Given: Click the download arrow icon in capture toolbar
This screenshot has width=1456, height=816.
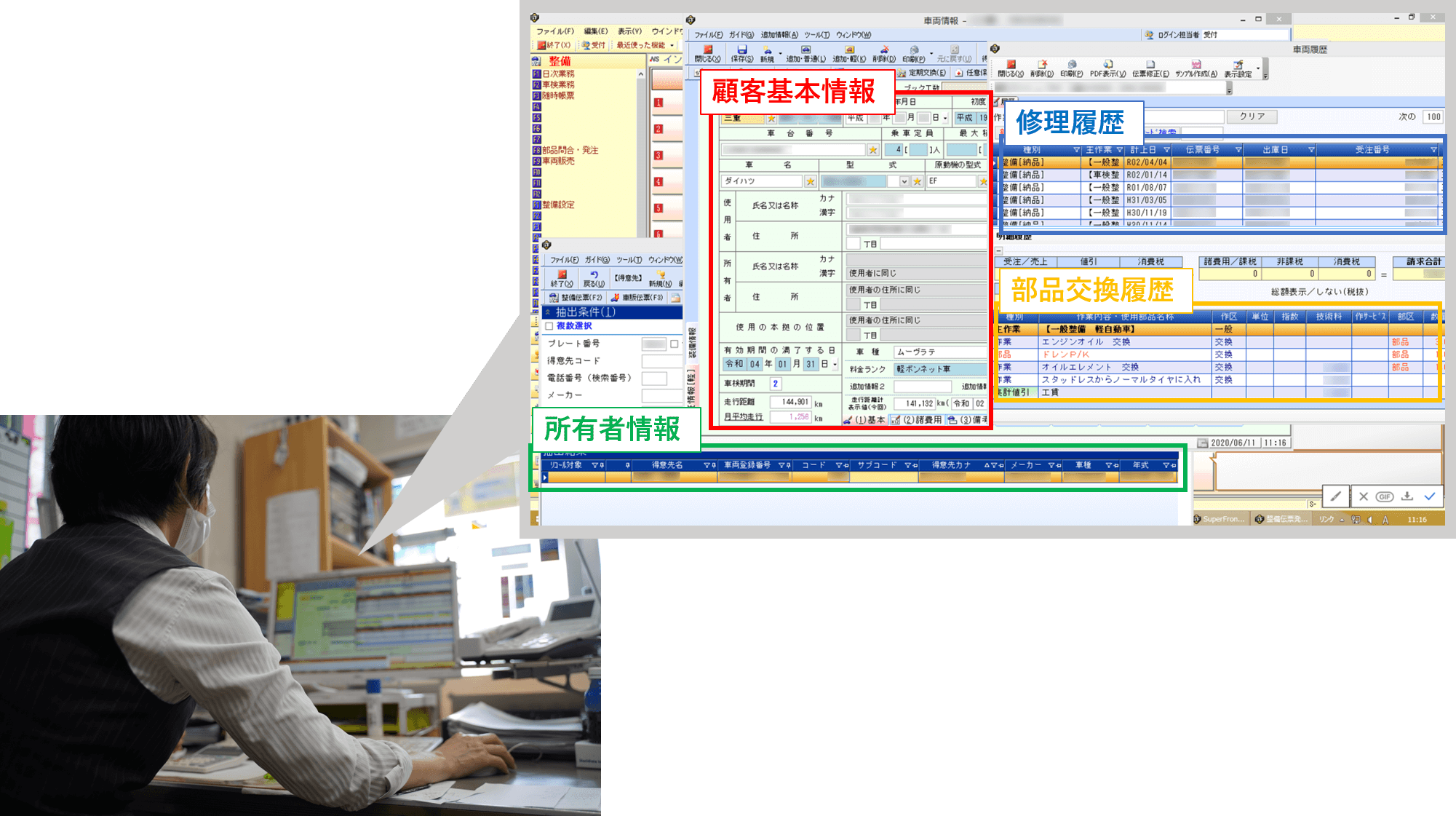Looking at the screenshot, I should 1407,496.
